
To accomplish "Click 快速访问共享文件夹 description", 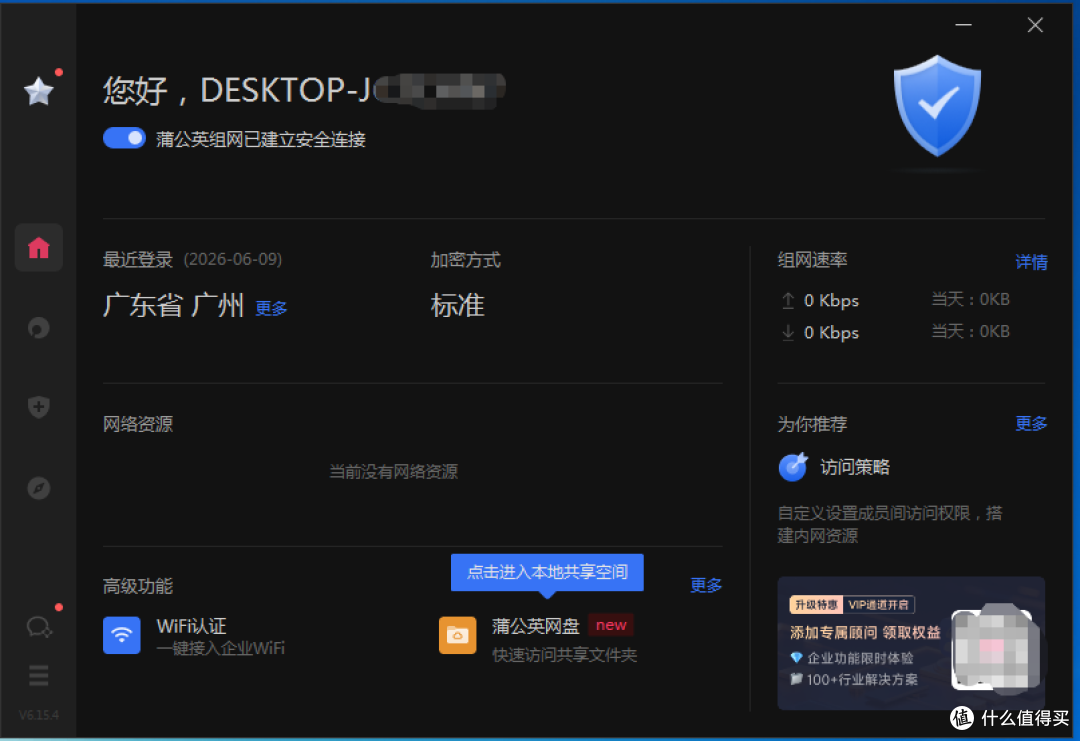I will coord(564,655).
